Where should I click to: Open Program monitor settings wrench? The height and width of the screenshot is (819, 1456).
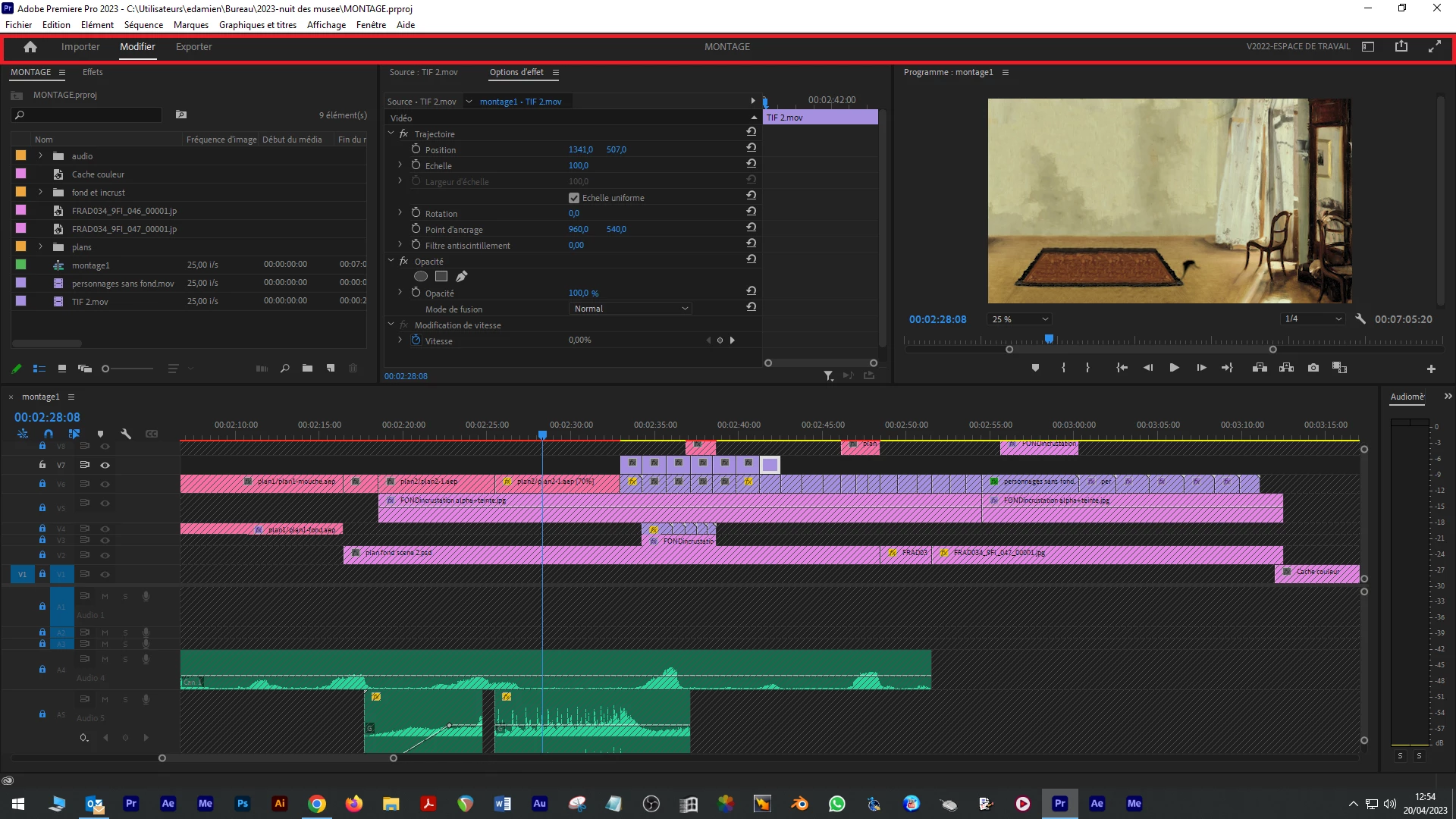click(x=1360, y=319)
